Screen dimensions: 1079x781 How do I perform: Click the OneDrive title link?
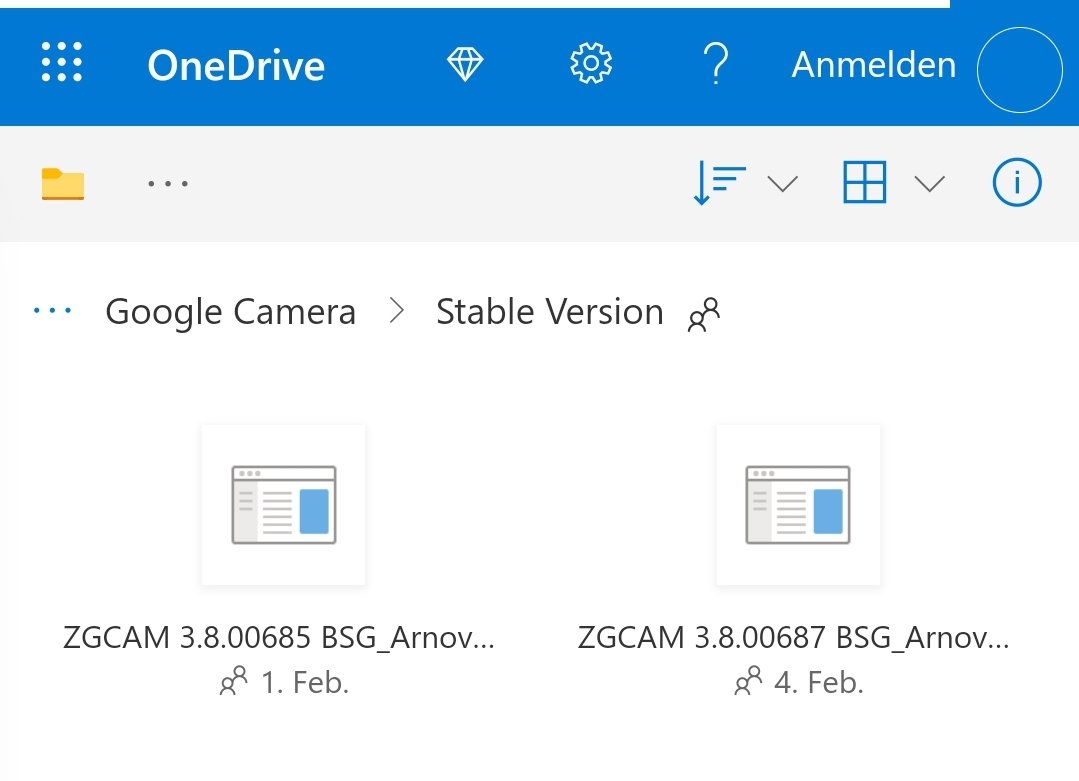[236, 66]
